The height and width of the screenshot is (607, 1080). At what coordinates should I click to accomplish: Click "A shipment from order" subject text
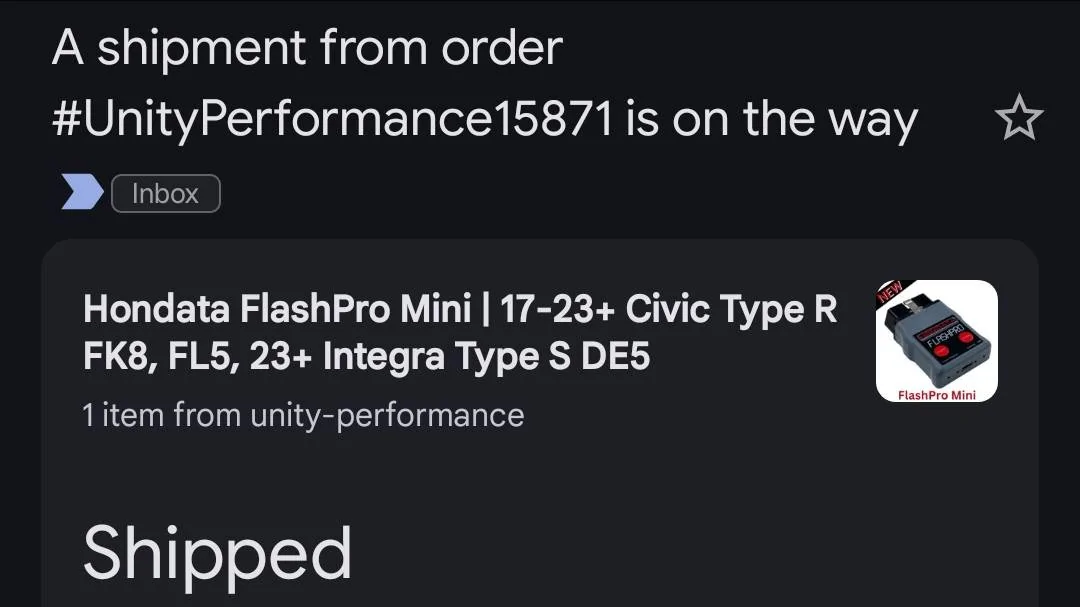pos(307,48)
